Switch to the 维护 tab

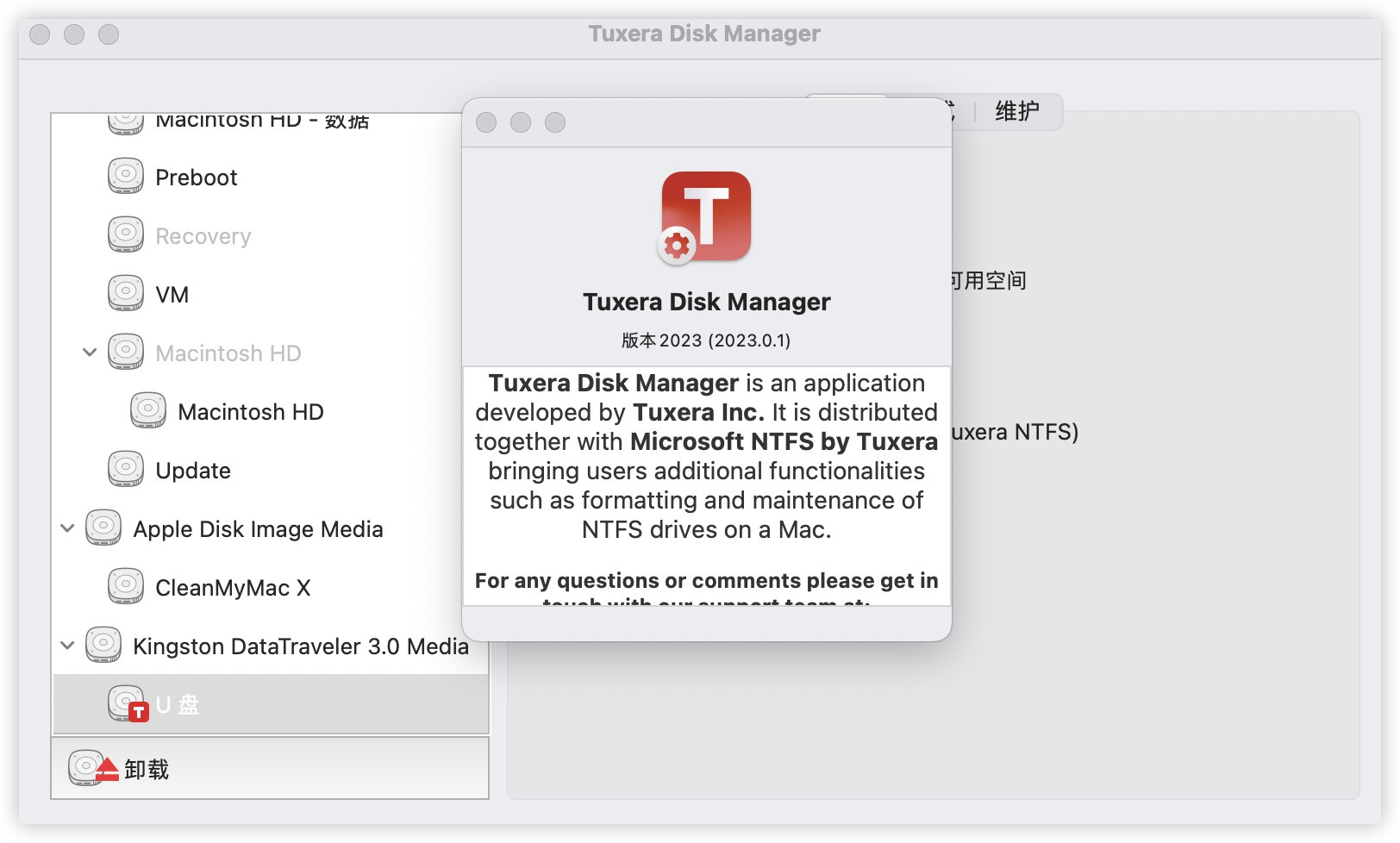(x=1018, y=112)
